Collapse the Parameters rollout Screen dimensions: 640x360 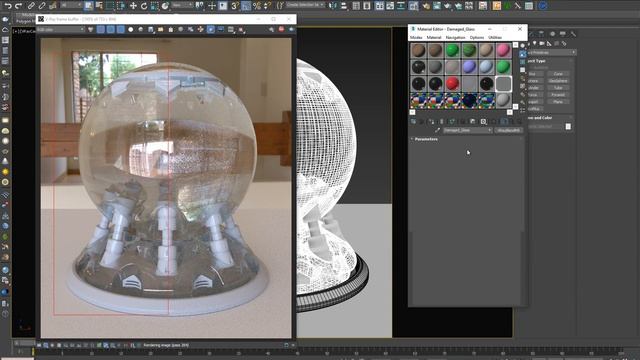426,139
